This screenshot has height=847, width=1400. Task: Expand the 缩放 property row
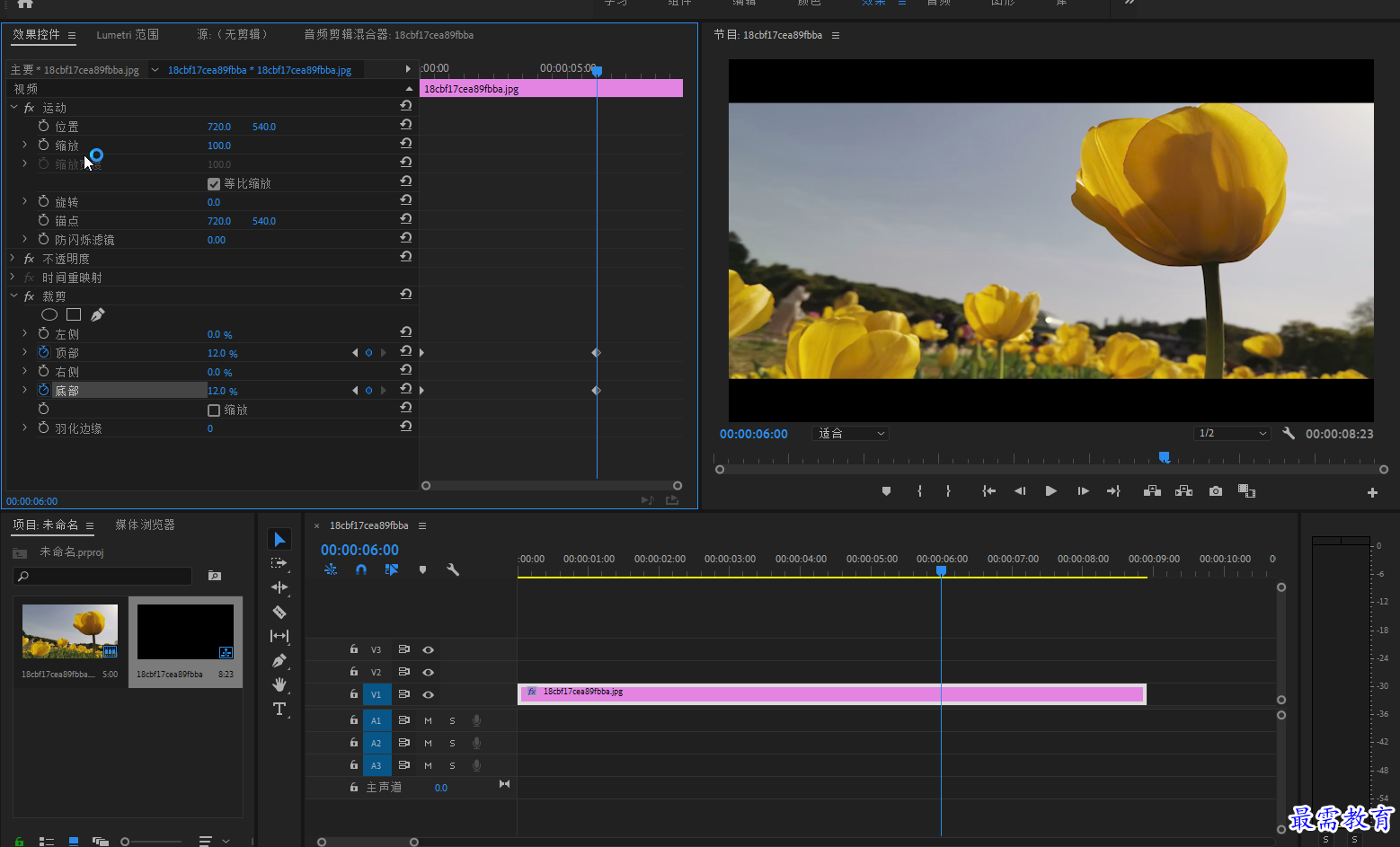tap(24, 145)
